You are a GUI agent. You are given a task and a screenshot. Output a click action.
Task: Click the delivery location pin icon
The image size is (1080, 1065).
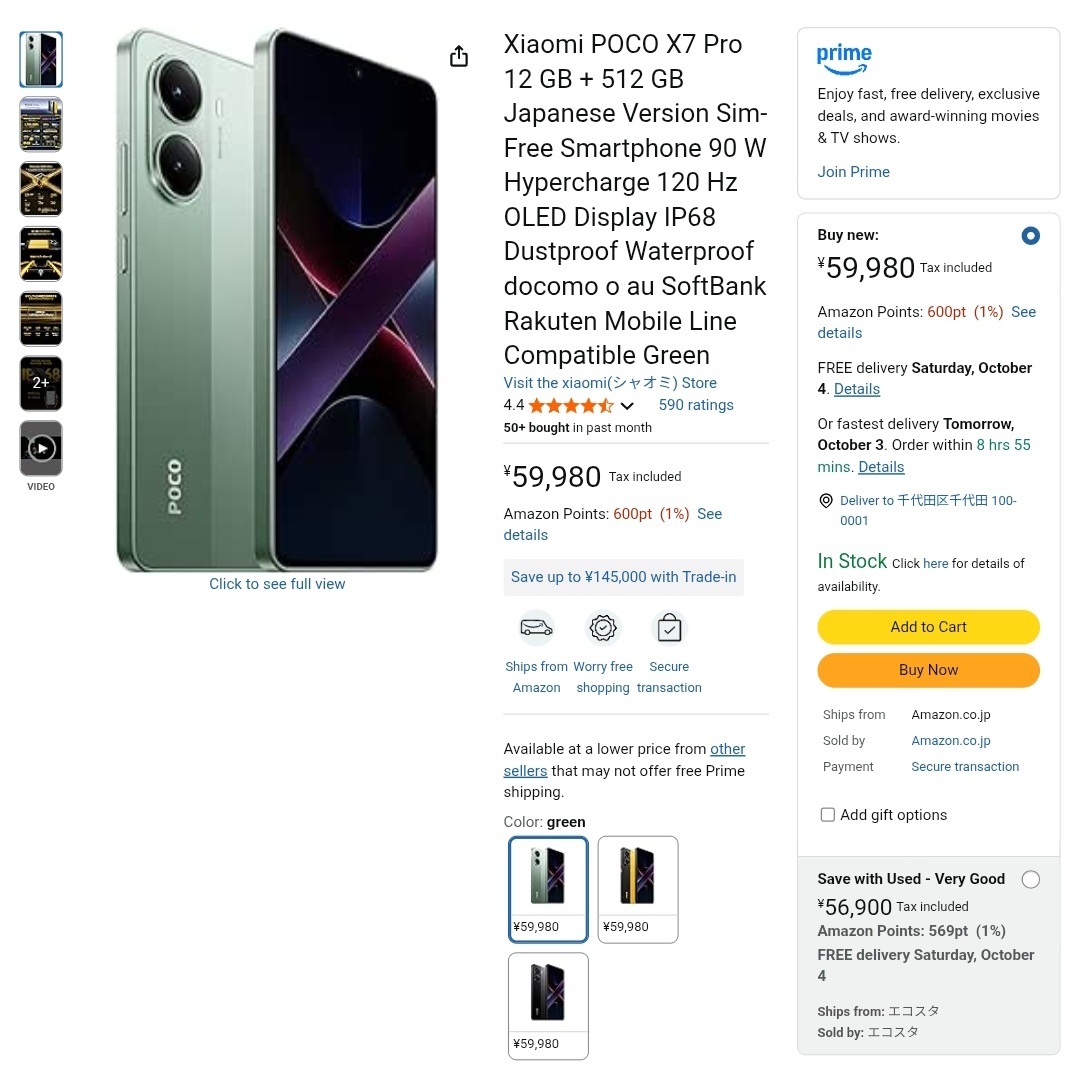point(826,501)
